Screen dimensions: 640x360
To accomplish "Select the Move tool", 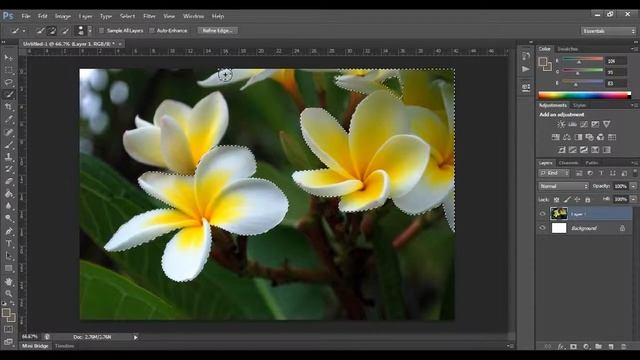I will click(8, 58).
